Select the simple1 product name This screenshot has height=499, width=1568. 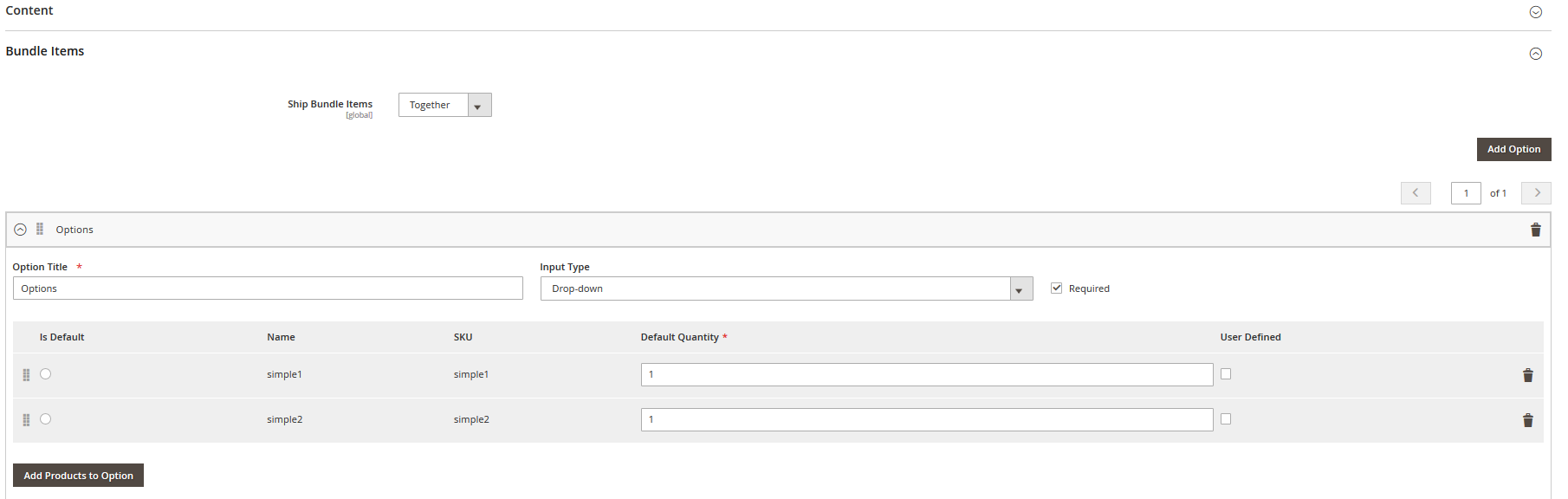284,374
